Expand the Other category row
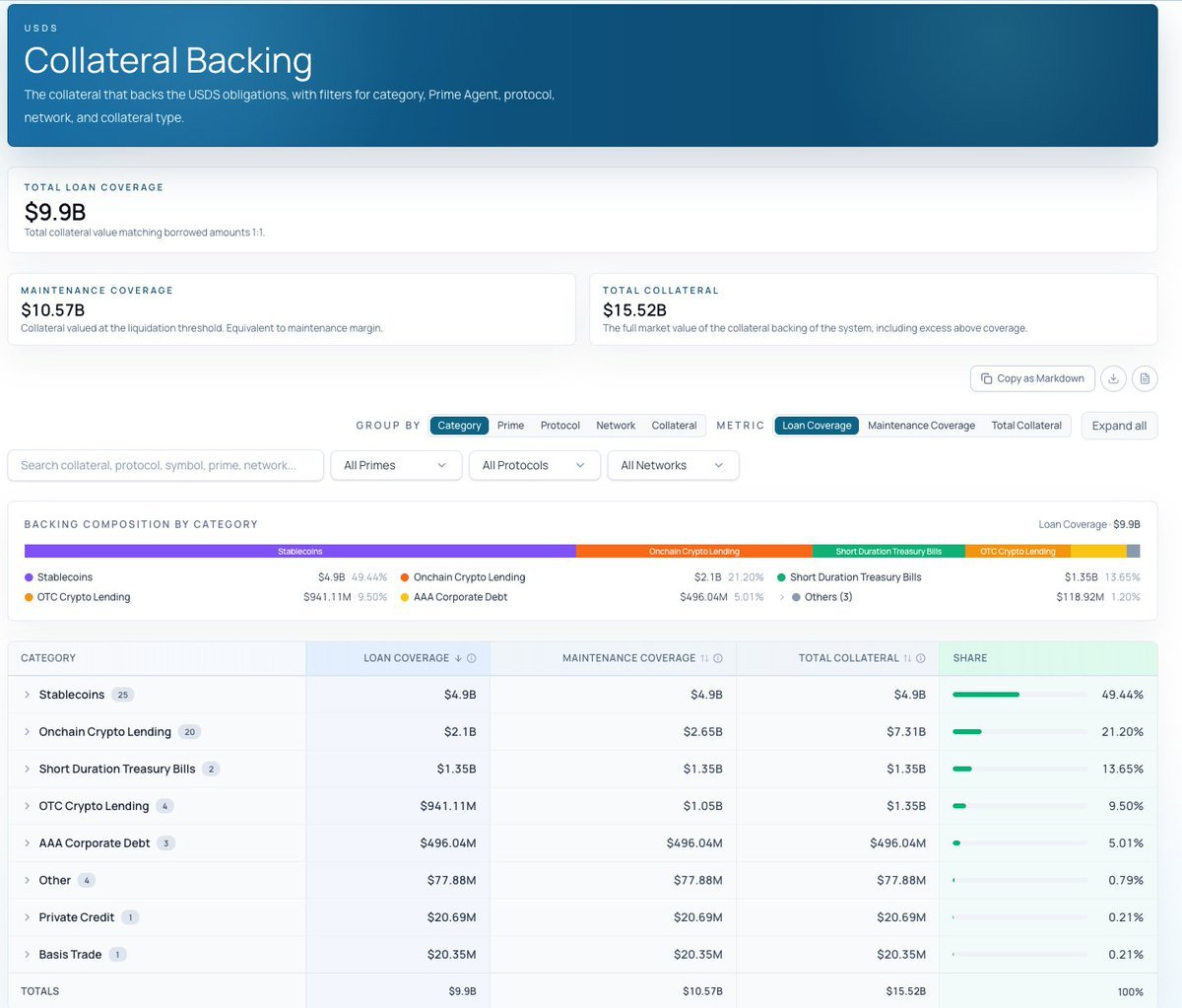The width and height of the screenshot is (1182, 1008). [x=27, y=881]
